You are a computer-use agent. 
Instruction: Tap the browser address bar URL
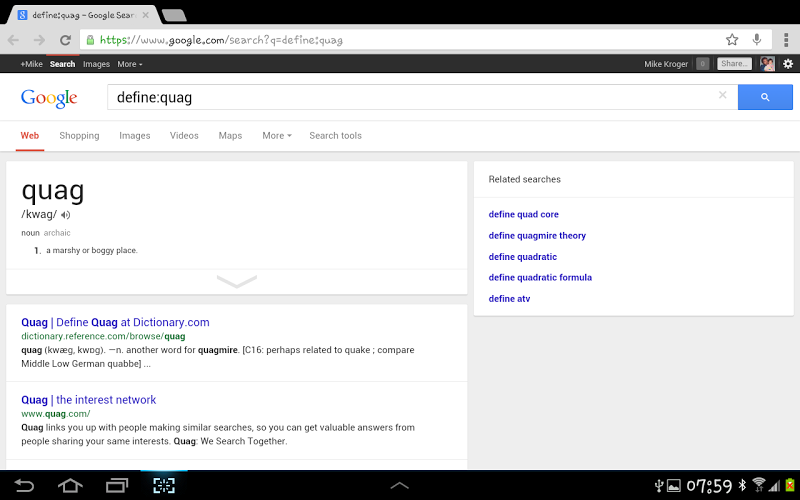[x=221, y=40]
